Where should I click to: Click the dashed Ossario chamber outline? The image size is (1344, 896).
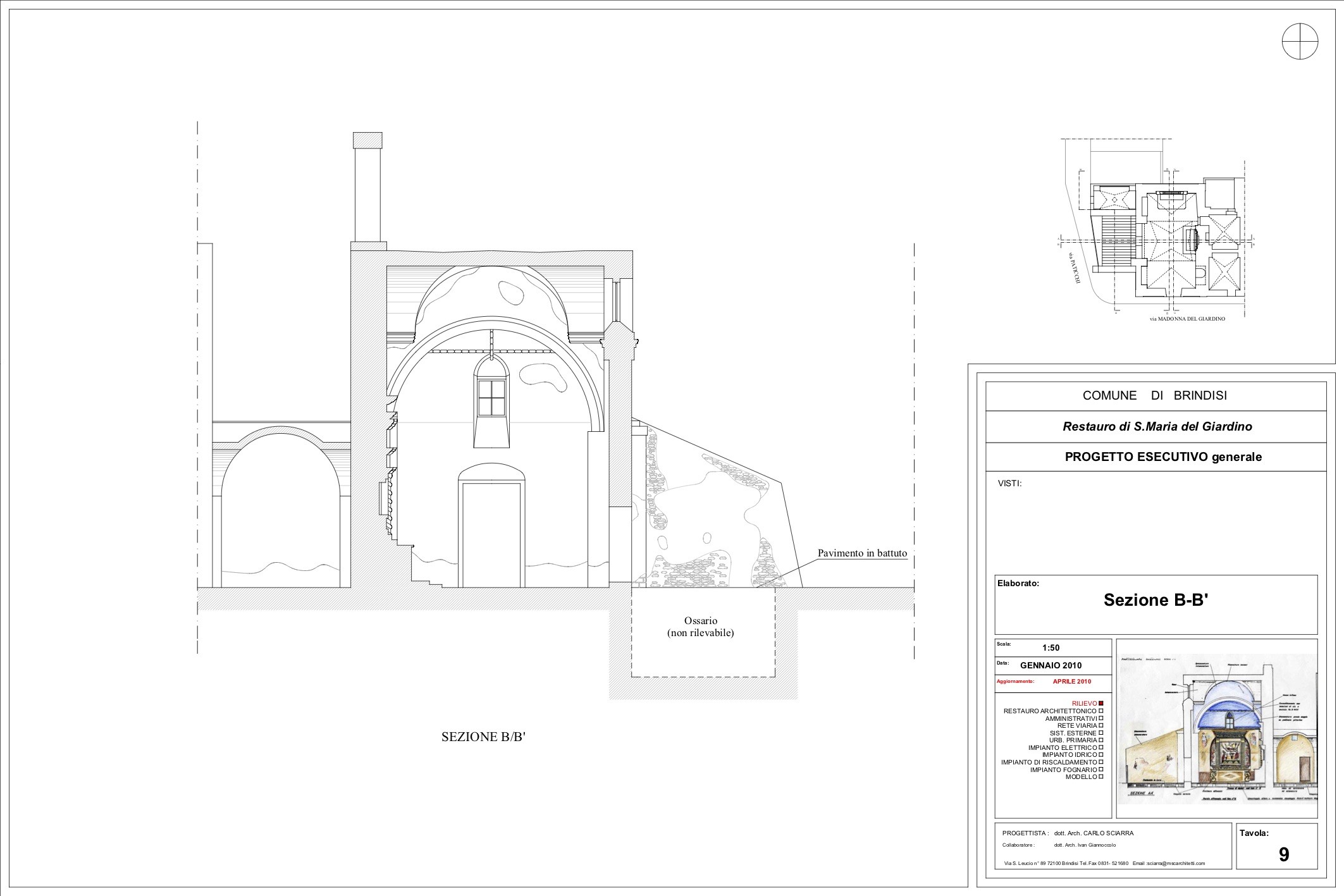click(x=703, y=632)
